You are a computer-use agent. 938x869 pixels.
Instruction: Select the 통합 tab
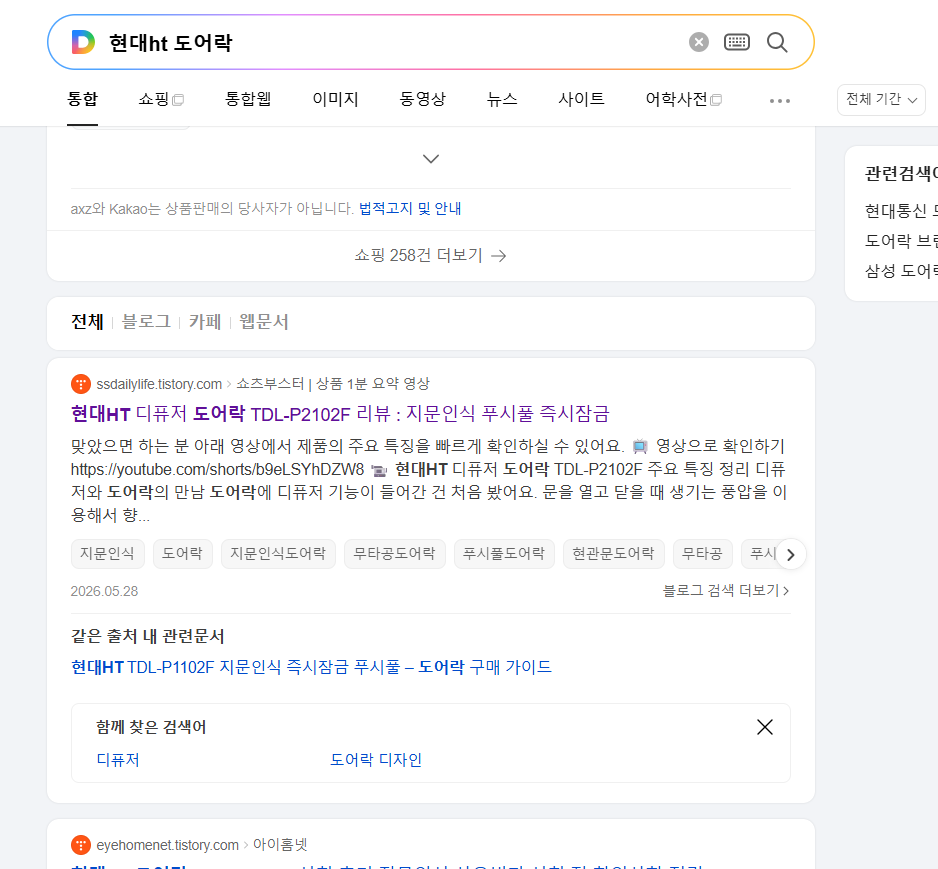click(x=83, y=99)
